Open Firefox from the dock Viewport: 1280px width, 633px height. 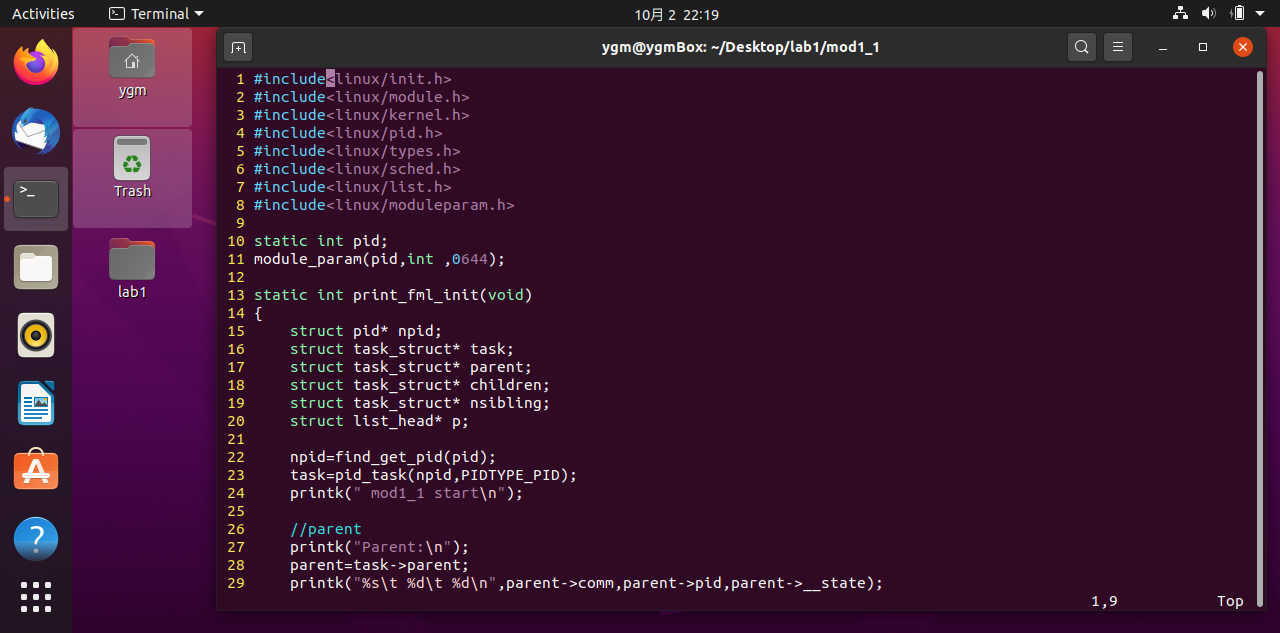click(x=36, y=63)
